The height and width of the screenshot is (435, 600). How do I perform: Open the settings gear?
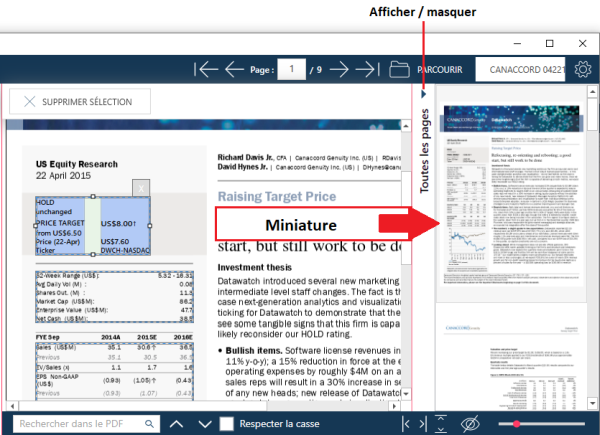click(x=583, y=69)
